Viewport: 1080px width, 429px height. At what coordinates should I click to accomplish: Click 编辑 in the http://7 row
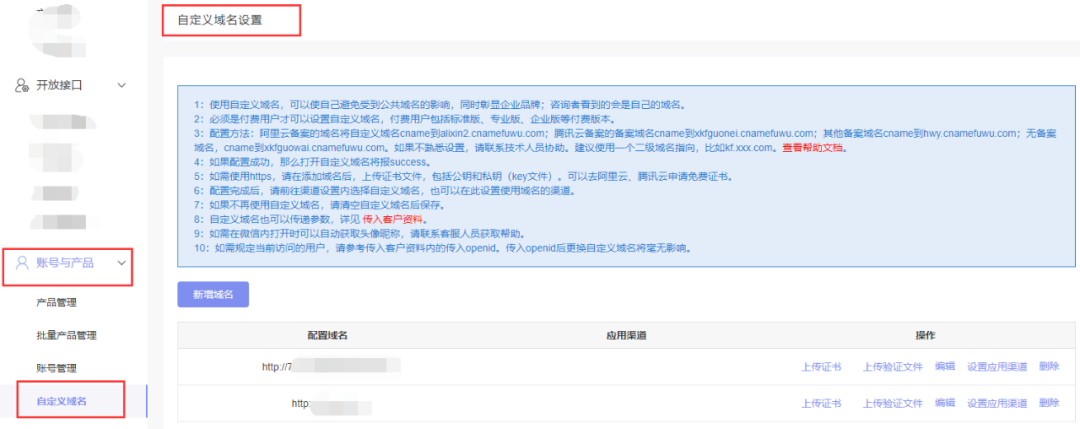tap(945, 366)
